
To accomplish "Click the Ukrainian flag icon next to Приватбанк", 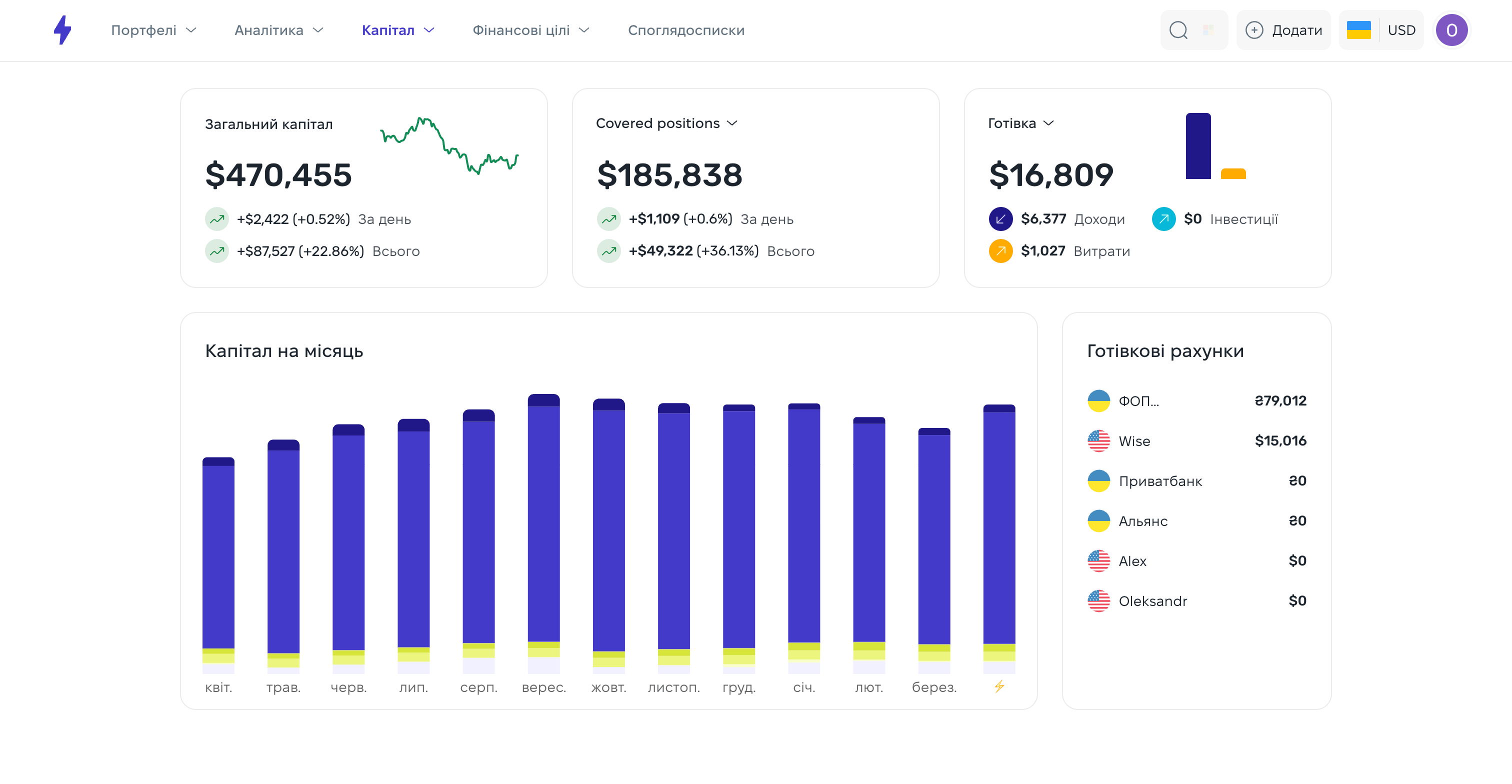I will [x=1098, y=480].
